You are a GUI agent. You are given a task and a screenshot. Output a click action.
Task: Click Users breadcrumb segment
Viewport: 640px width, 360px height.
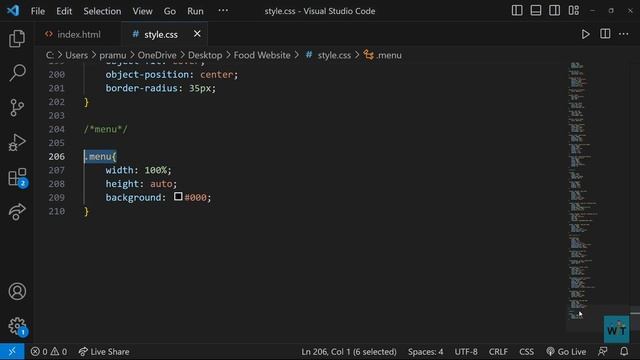click(76, 55)
